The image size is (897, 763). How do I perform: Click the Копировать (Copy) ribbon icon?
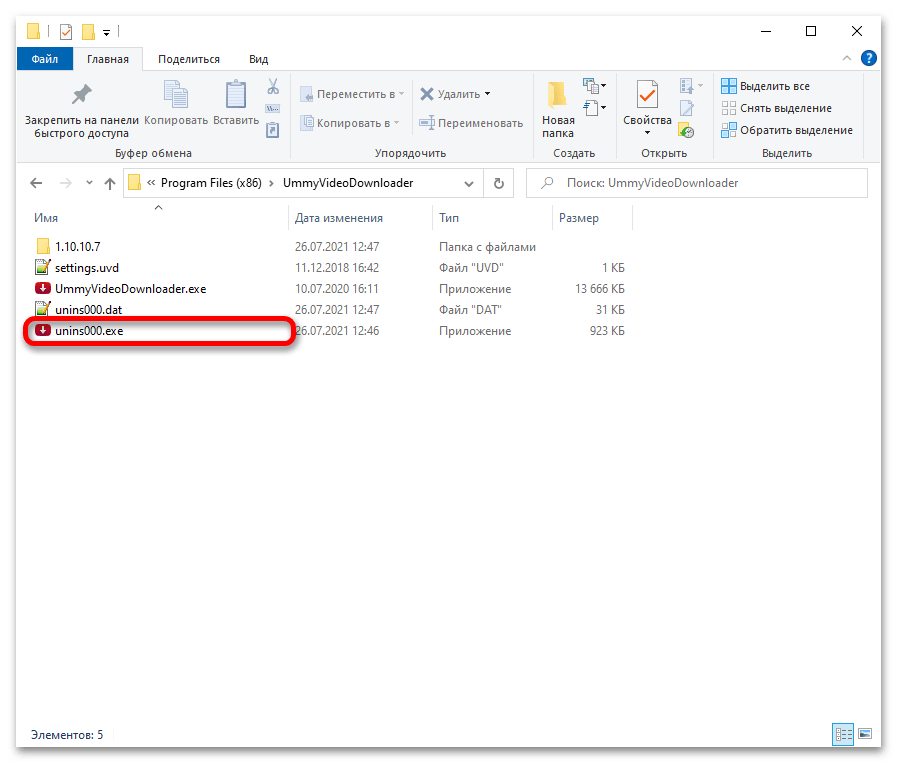(176, 94)
